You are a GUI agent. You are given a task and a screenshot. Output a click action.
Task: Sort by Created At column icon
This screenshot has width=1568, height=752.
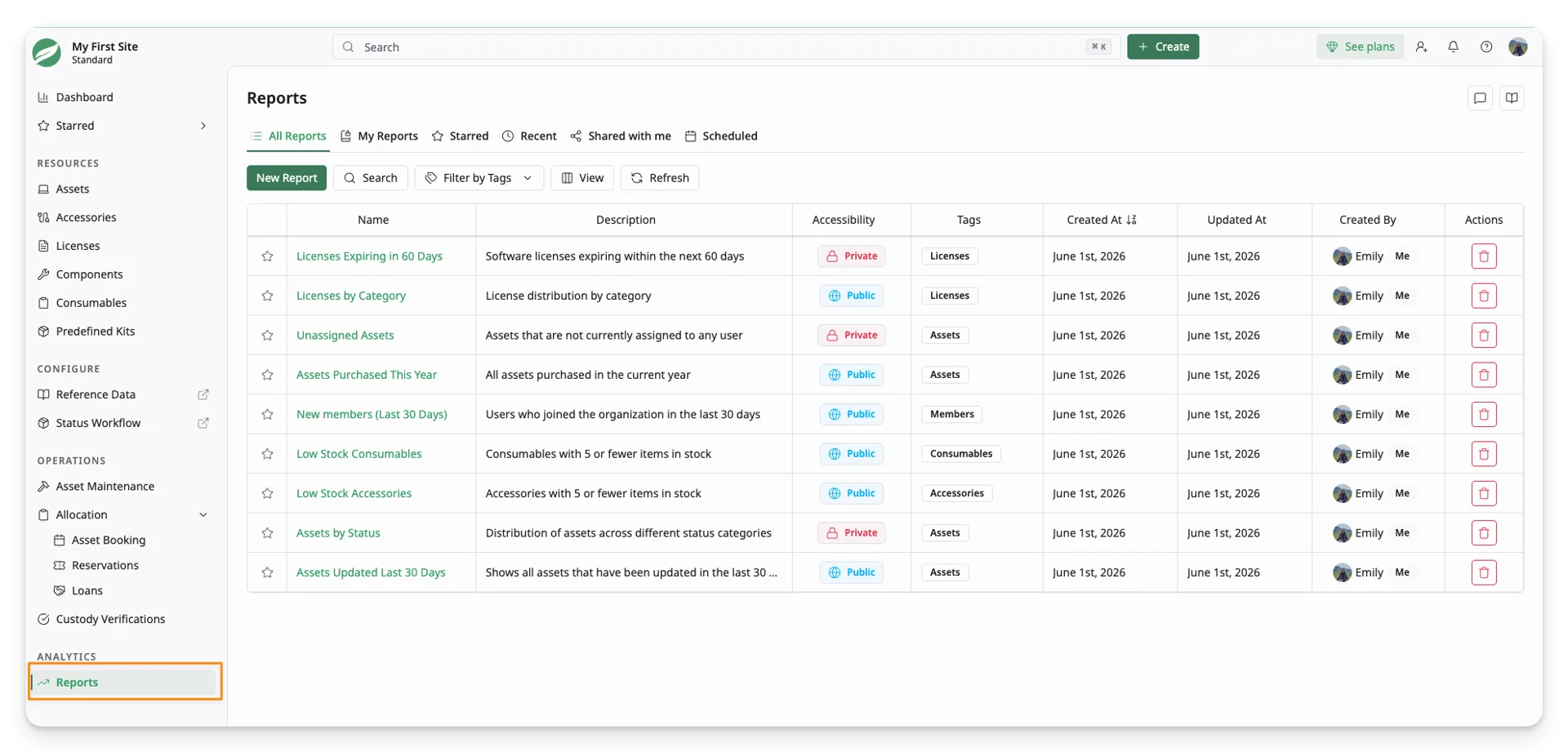1131,220
